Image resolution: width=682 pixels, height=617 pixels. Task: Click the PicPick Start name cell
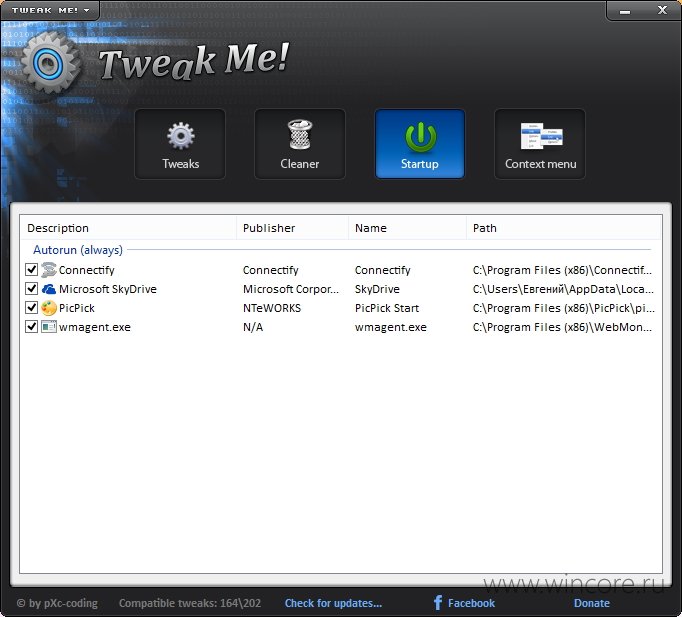387,308
